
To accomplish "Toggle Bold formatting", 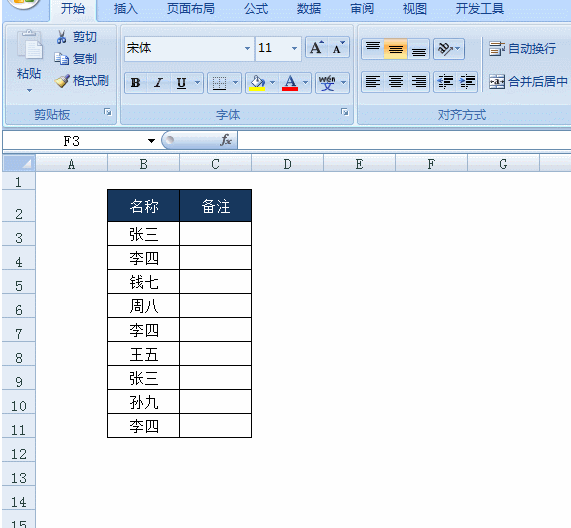I will pyautogui.click(x=135, y=83).
